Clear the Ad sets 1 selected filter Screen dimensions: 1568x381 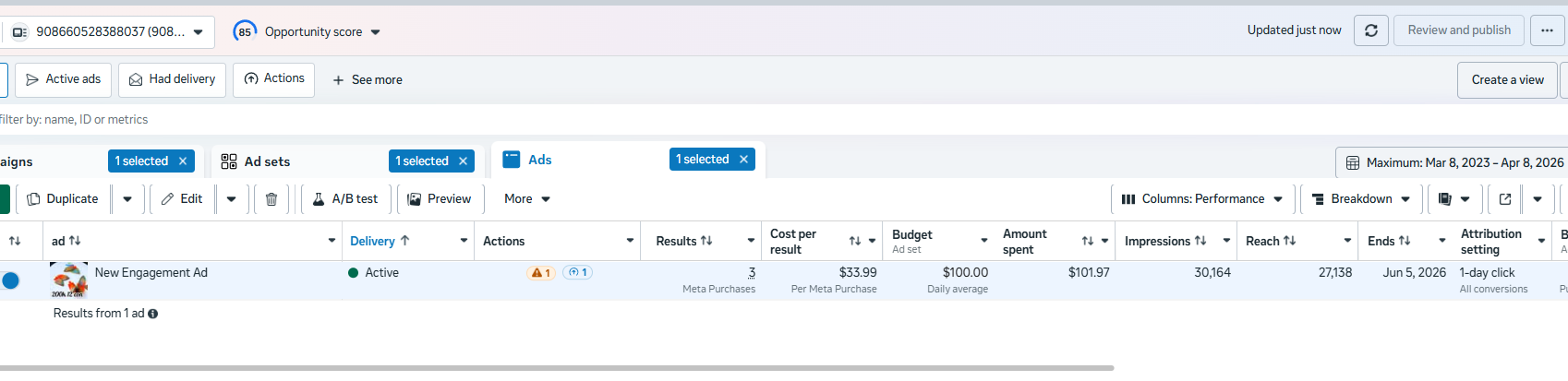464,161
